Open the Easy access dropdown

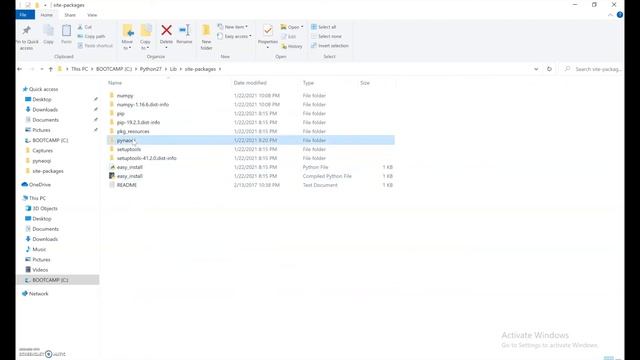[234, 36]
